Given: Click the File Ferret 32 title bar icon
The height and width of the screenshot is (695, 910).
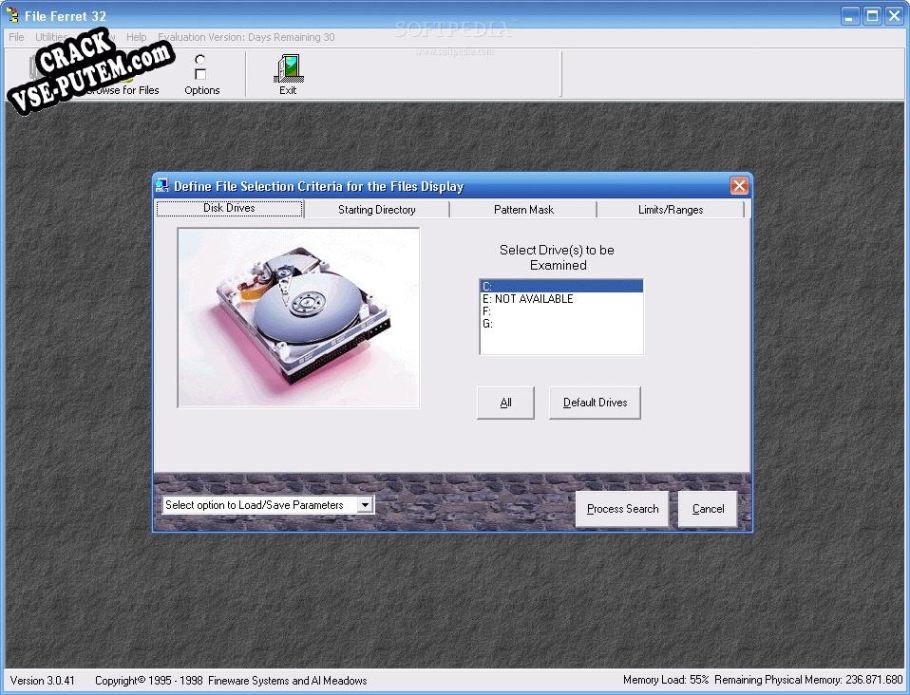Looking at the screenshot, I should (x=12, y=15).
